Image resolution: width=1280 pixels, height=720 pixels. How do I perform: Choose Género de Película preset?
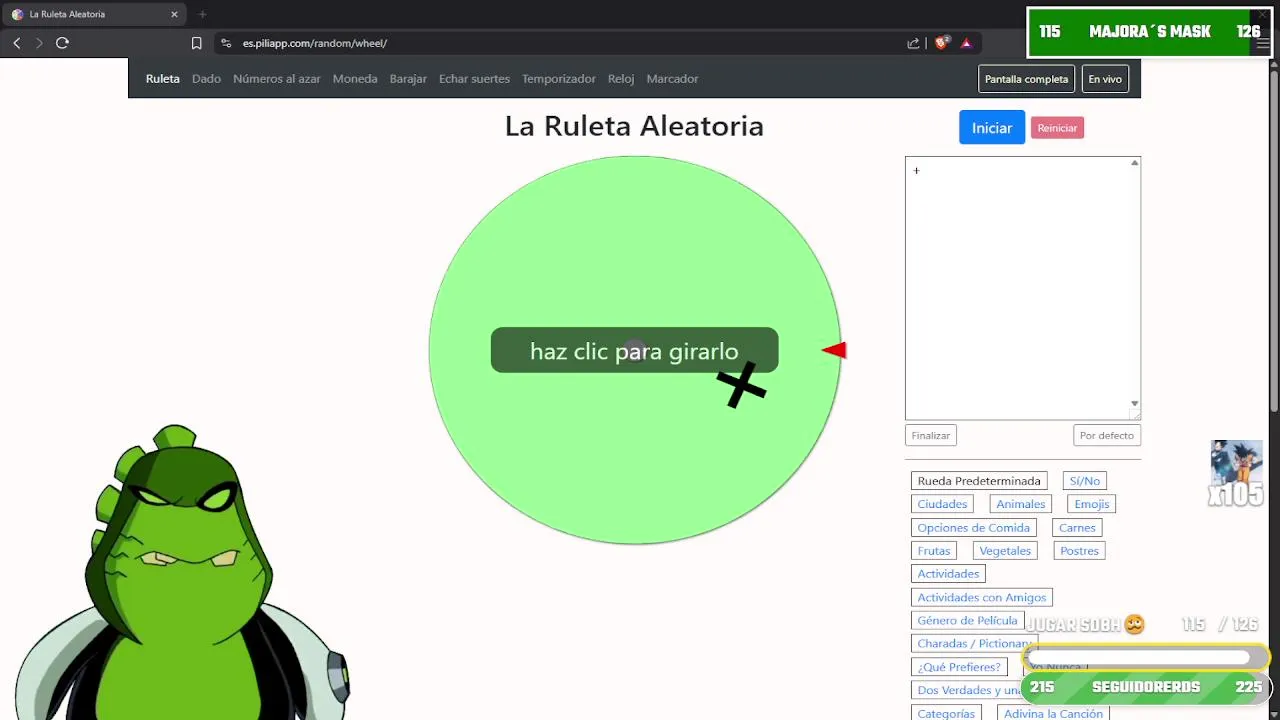(x=967, y=621)
